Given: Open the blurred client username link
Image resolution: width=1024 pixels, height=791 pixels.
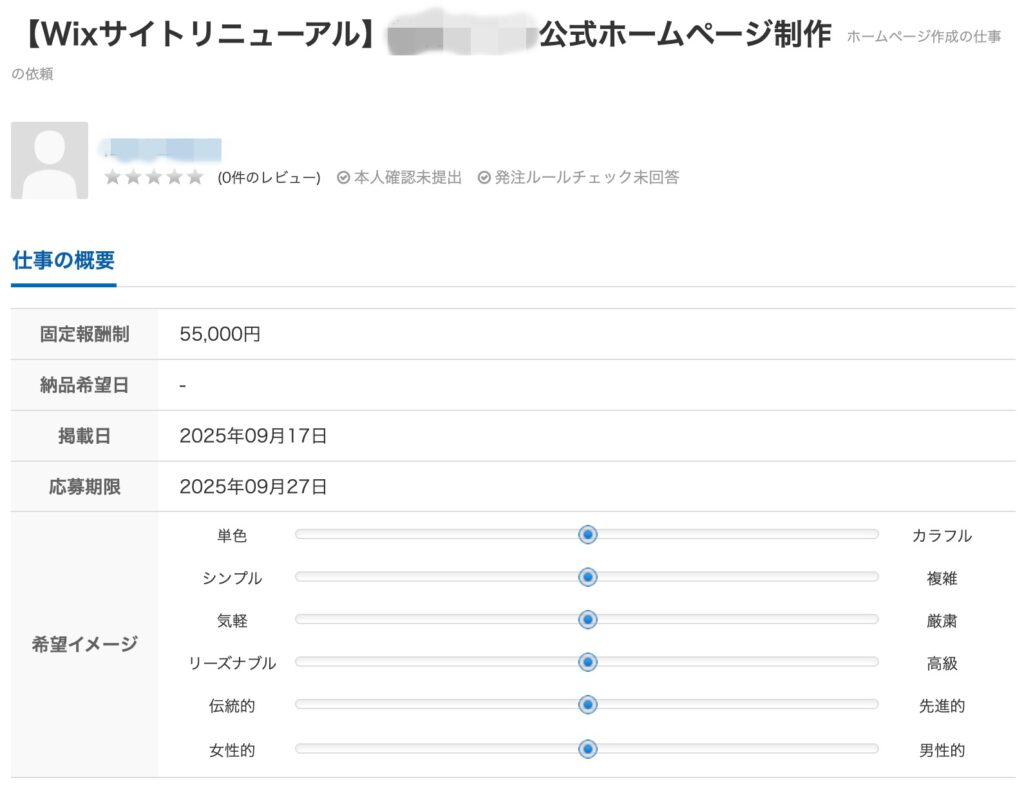Looking at the screenshot, I should 162,150.
